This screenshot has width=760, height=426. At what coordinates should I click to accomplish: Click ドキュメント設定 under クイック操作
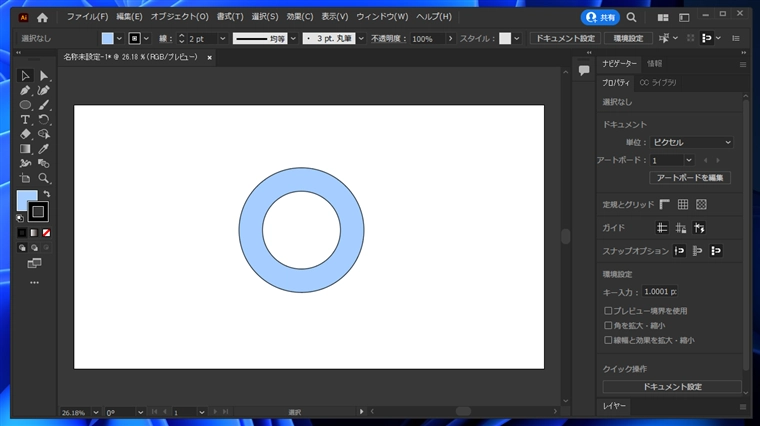672,387
